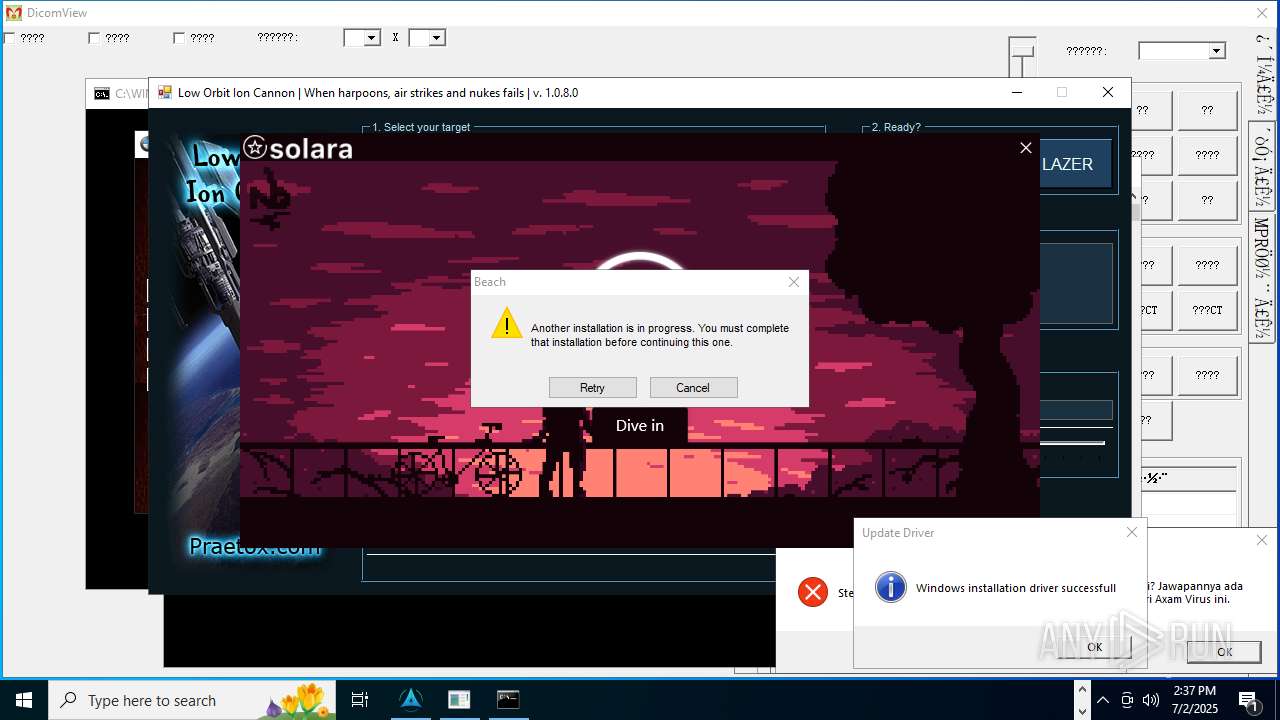The width and height of the screenshot is (1280, 720).
Task: Click the DicomView title bar app icon
Action: [14, 13]
